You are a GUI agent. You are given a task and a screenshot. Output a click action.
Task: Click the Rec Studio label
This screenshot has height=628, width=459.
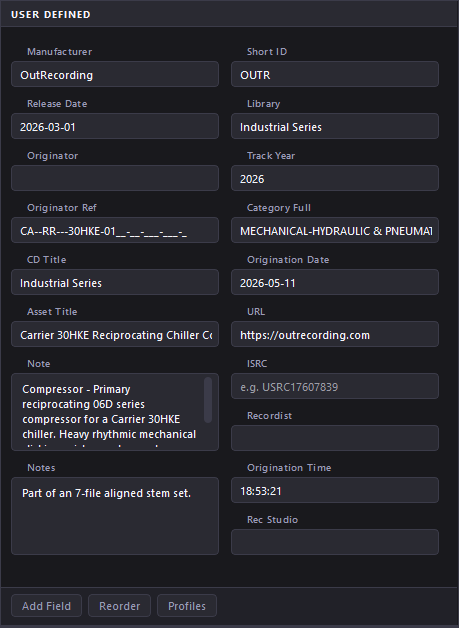(x=272, y=520)
